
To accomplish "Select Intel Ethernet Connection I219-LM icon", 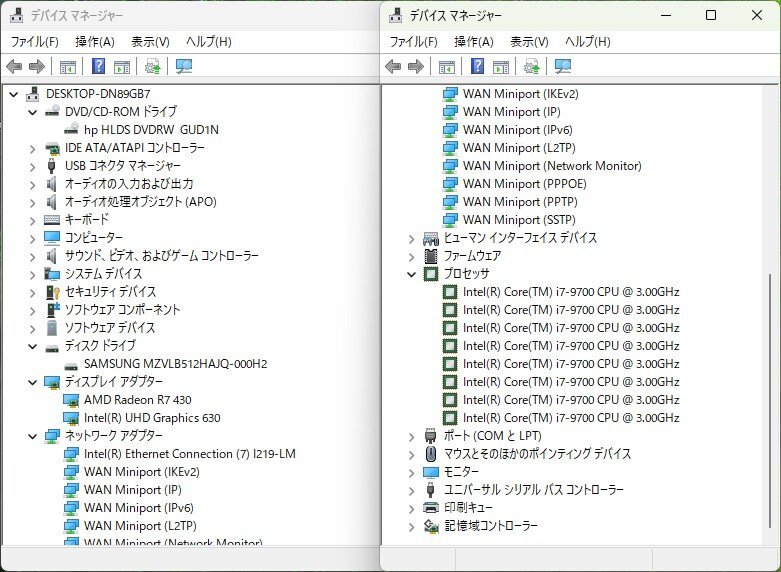I will pyautogui.click(x=71, y=454).
